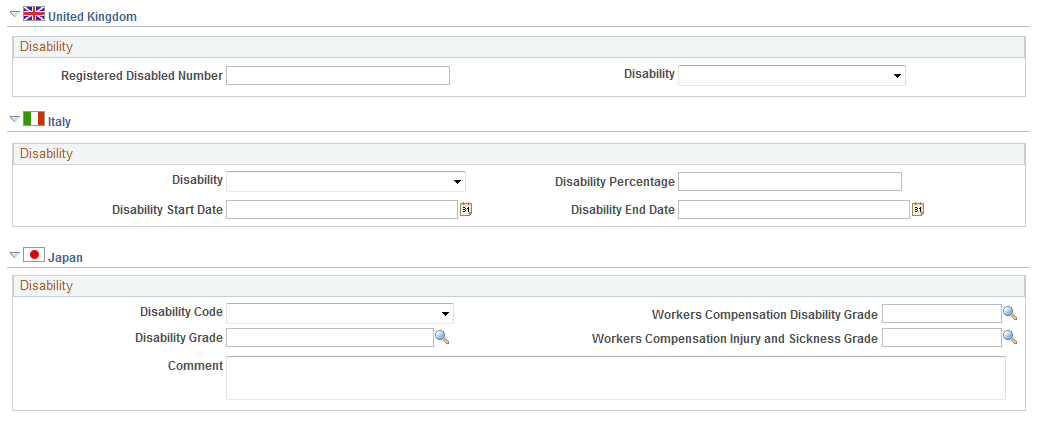The image size is (1057, 423).
Task: Click the United Kingdom flag icon
Action: (34, 13)
